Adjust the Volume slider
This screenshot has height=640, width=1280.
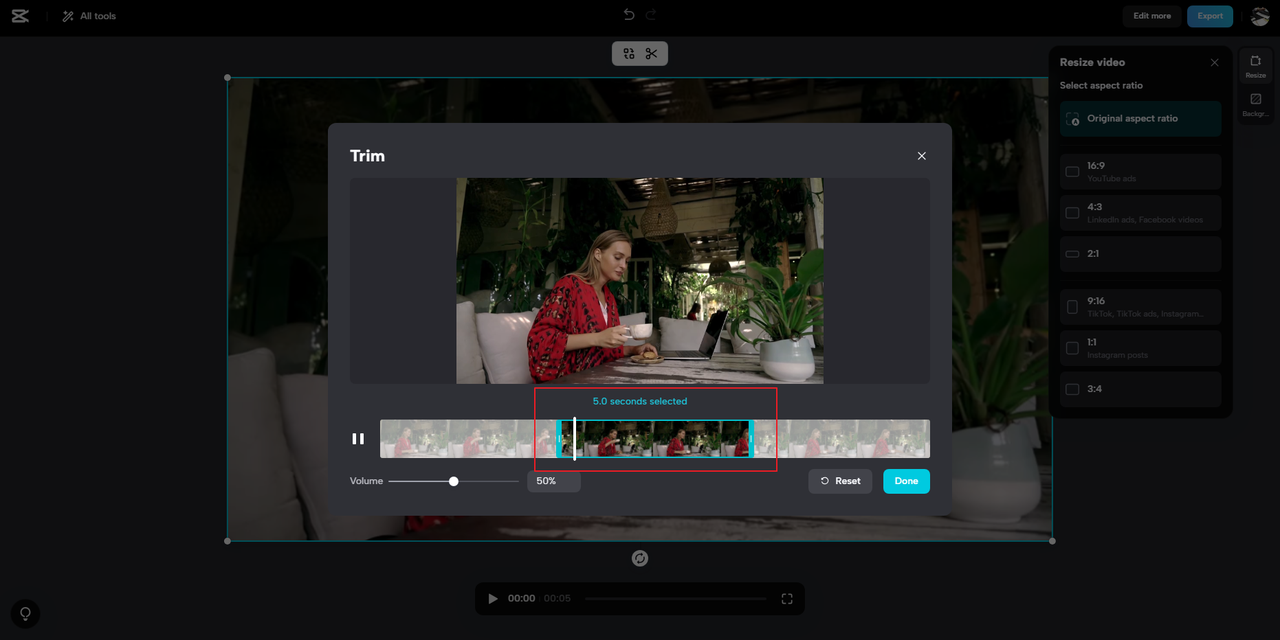point(454,481)
